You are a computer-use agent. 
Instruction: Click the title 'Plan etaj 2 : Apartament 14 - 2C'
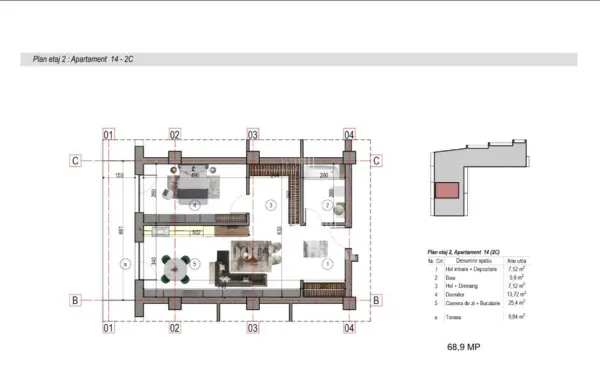83,59
